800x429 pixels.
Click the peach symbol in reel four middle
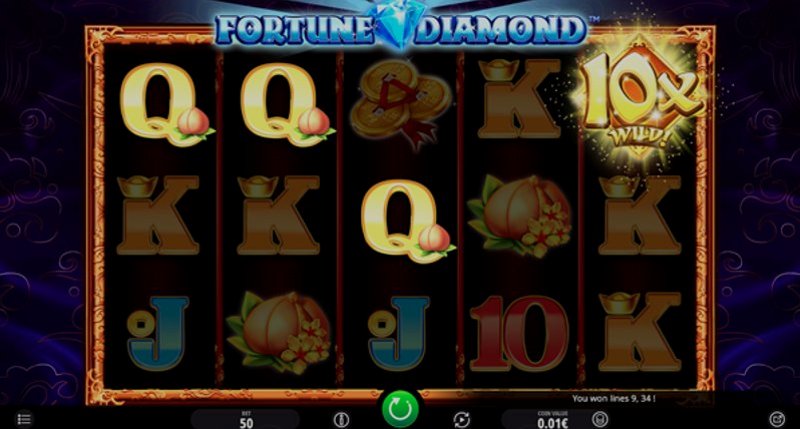(519, 216)
